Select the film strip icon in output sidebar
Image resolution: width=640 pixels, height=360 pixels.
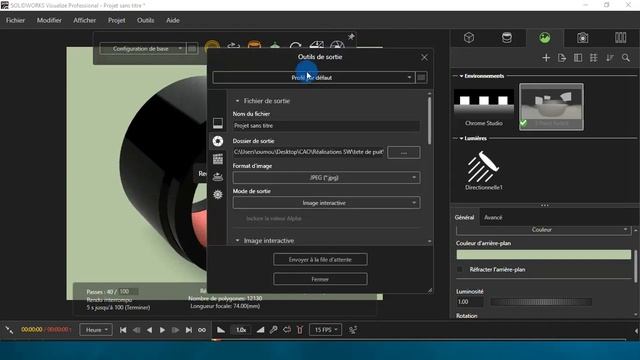click(218, 159)
